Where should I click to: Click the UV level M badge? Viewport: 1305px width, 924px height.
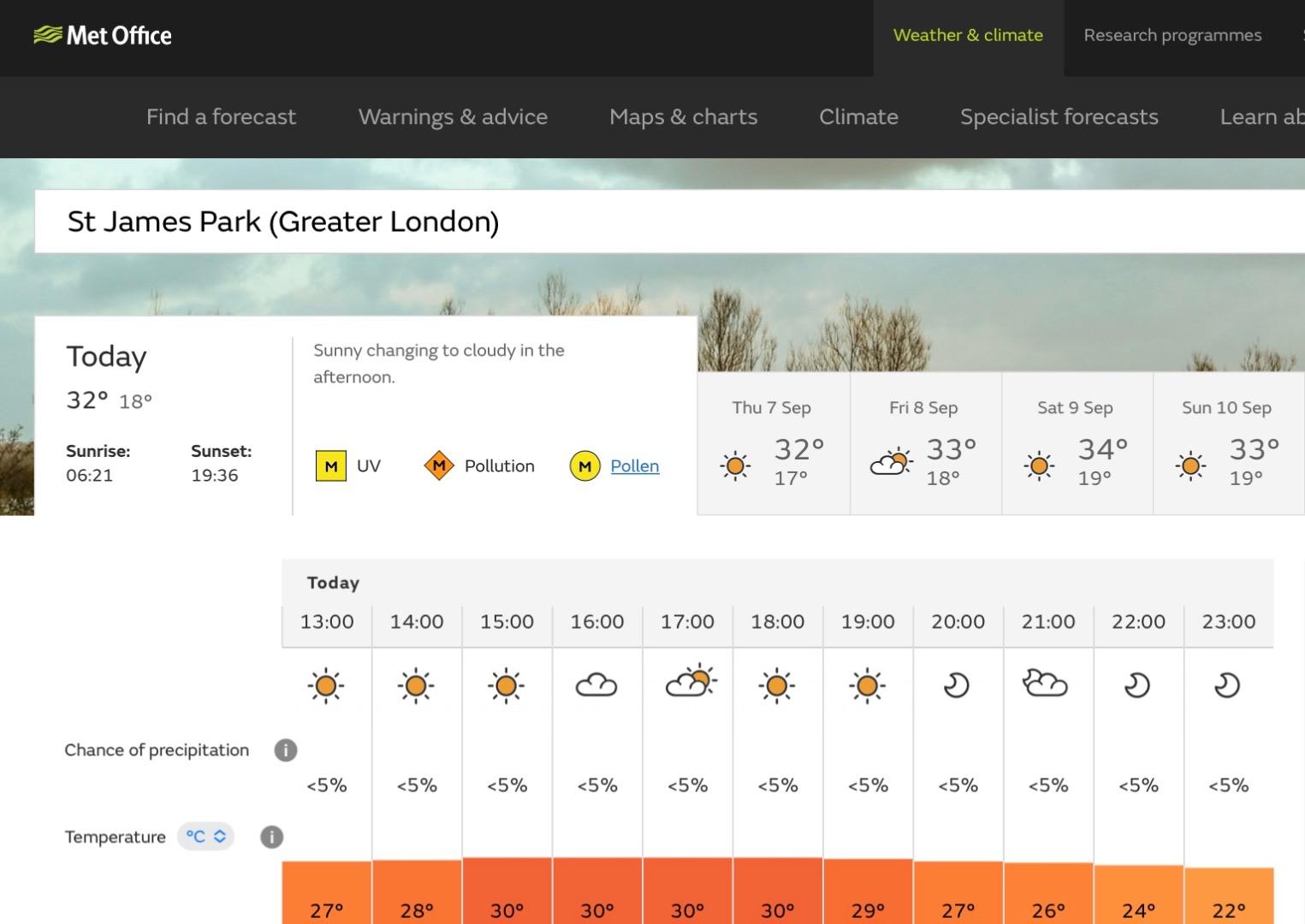coord(331,466)
